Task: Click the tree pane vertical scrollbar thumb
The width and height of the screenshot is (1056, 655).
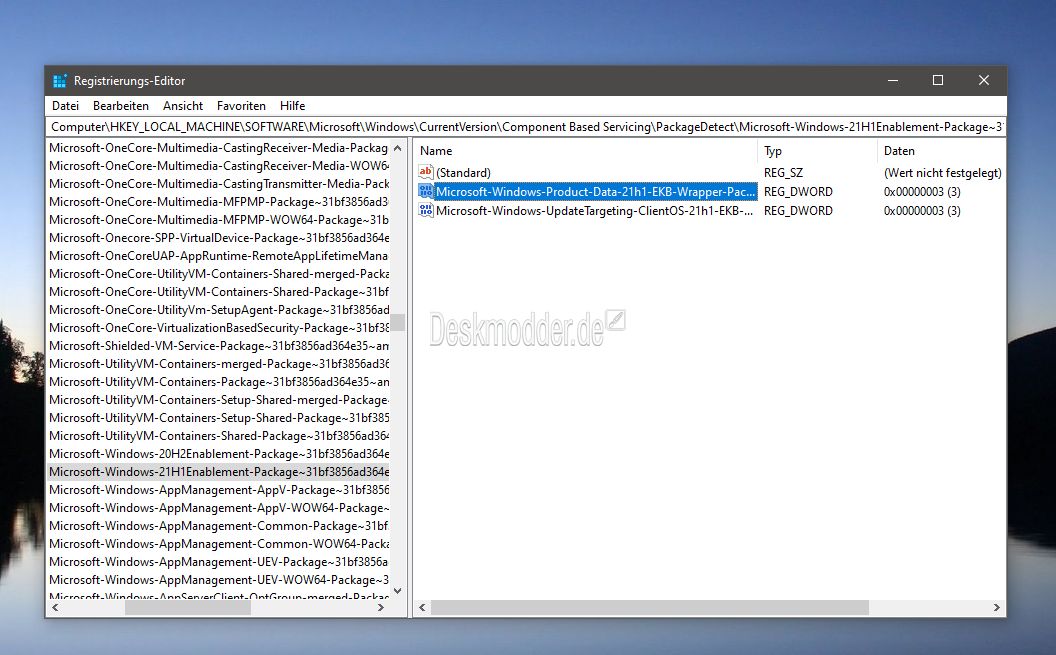Action: point(397,322)
